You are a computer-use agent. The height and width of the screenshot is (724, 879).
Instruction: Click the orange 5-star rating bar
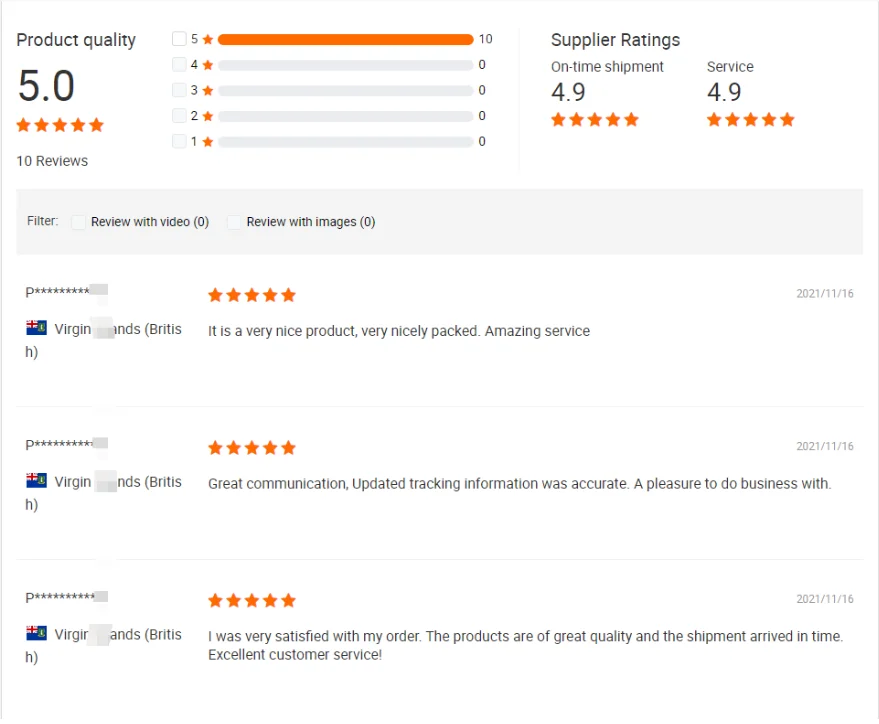(345, 39)
